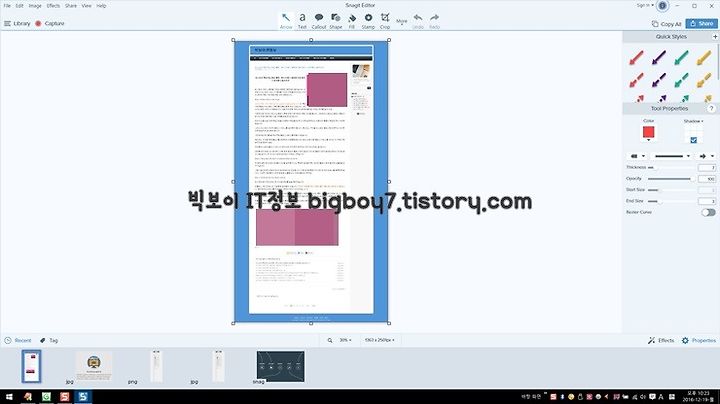720x404 pixels.
Task: Apply the dashed green arrow quick style
Action: click(x=681, y=80)
